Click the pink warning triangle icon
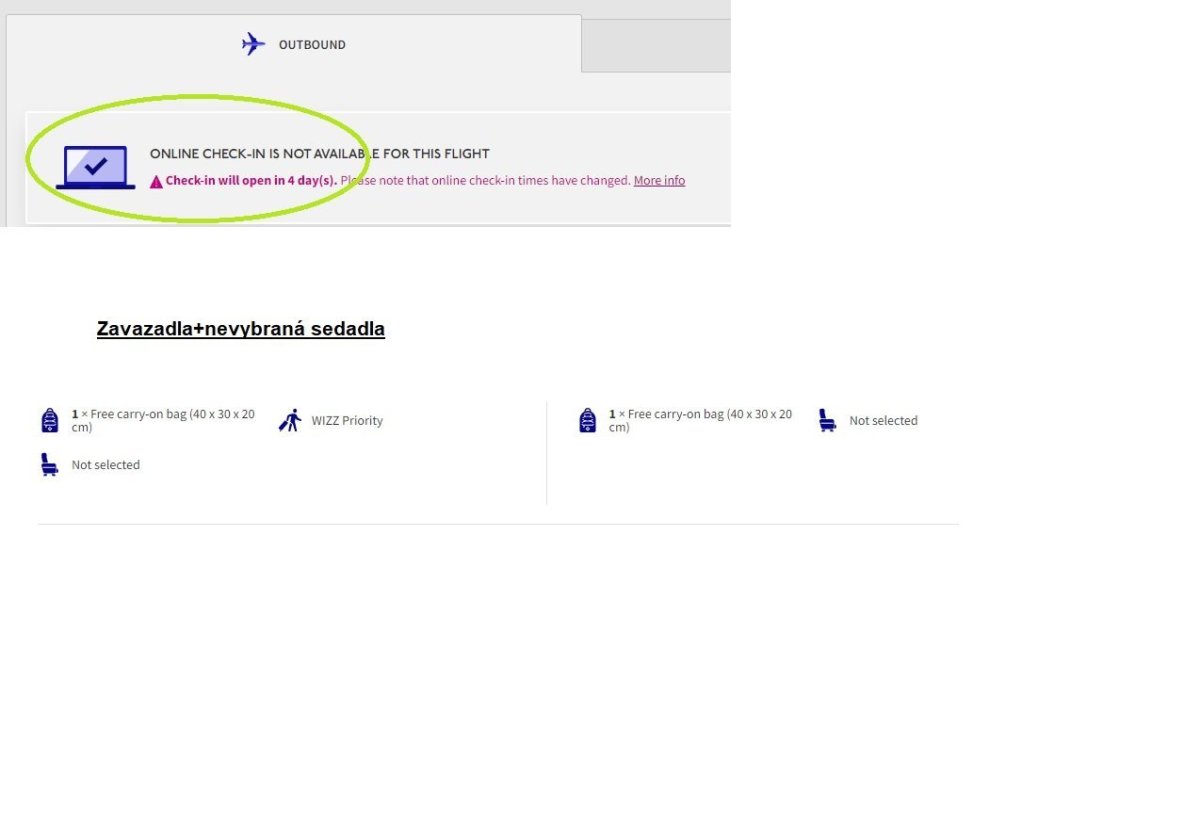The width and height of the screenshot is (1200, 828). click(x=156, y=182)
